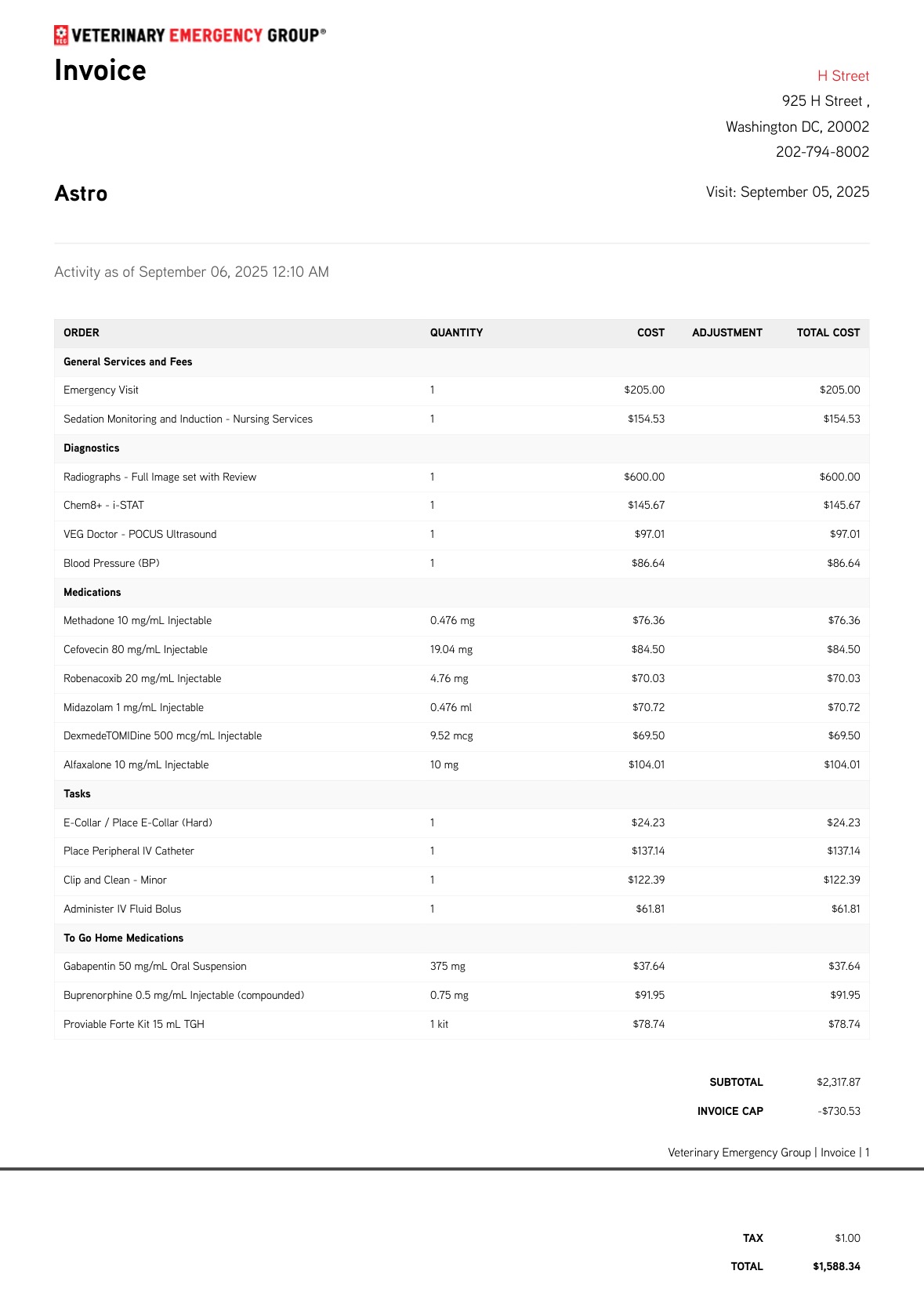Click the 202-794-8002 phone number
The image size is (924, 1296).
coord(822,152)
